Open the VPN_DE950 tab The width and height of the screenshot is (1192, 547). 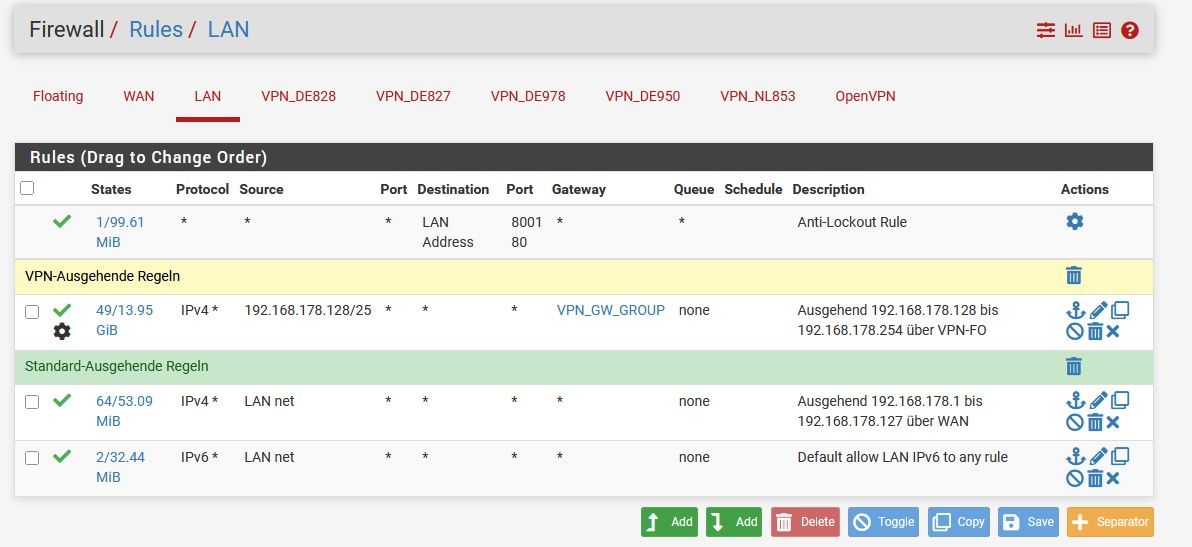(643, 96)
